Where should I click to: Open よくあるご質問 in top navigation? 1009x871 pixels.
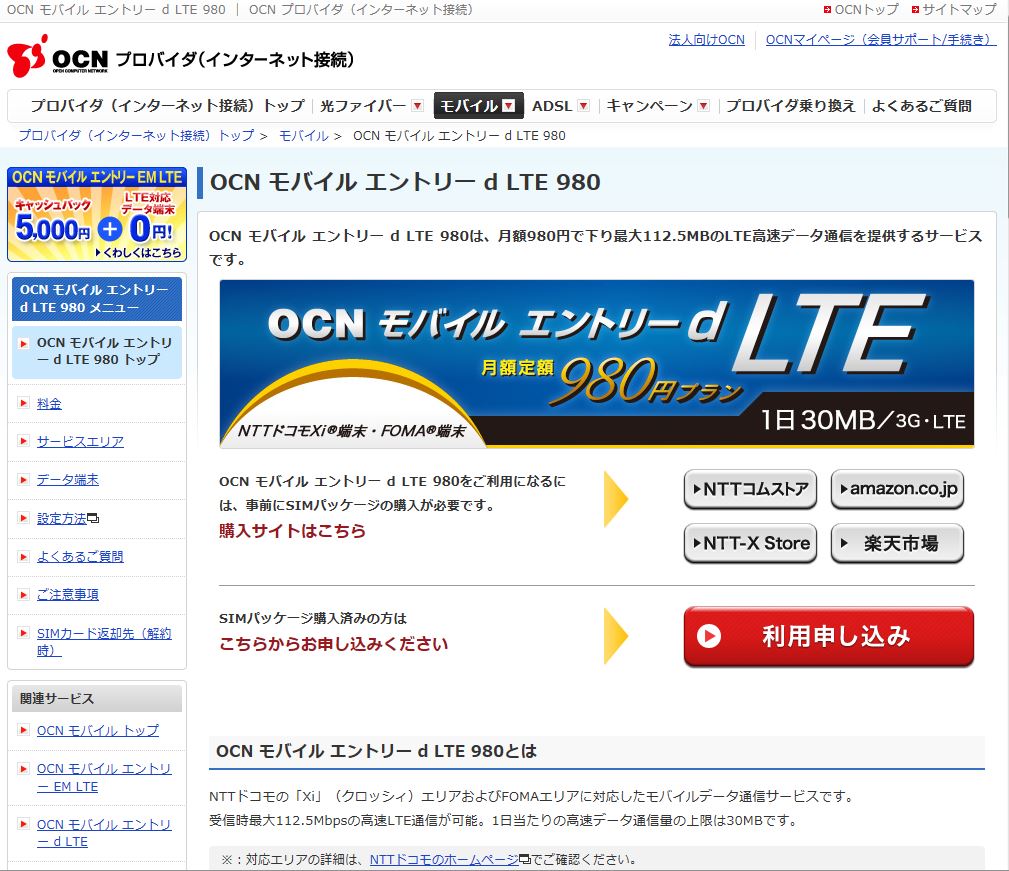(921, 105)
